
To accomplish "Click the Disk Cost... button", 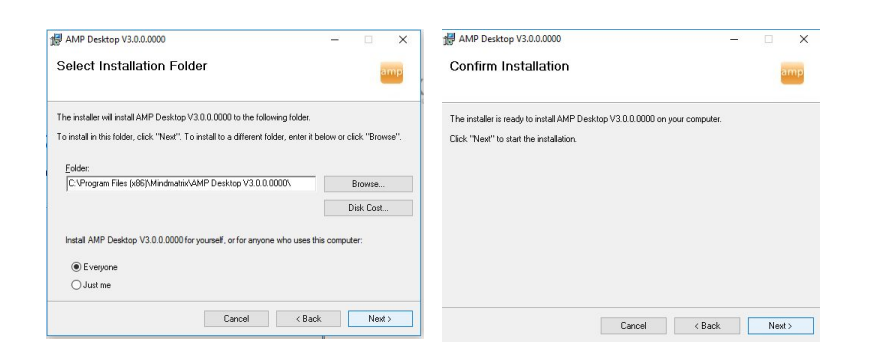I will pos(368,208).
